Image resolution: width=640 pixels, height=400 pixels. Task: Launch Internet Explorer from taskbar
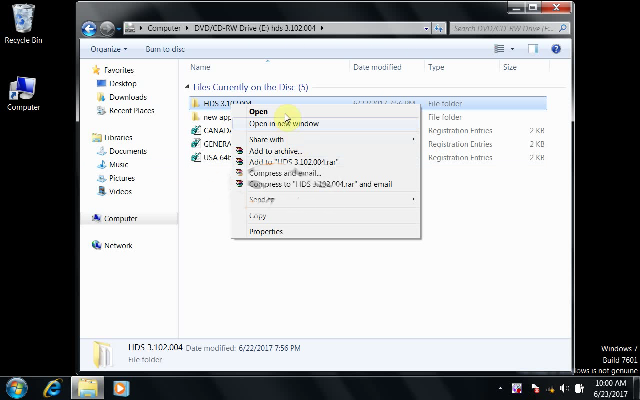tap(53, 388)
